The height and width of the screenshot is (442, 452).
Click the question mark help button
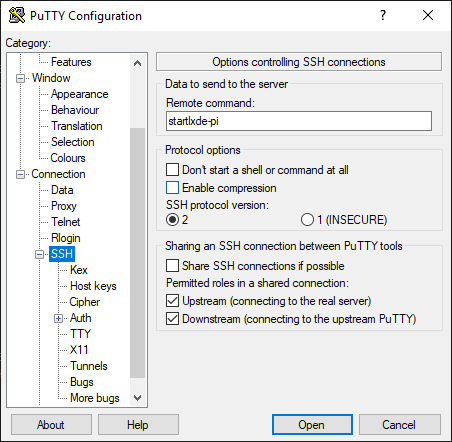(x=383, y=15)
